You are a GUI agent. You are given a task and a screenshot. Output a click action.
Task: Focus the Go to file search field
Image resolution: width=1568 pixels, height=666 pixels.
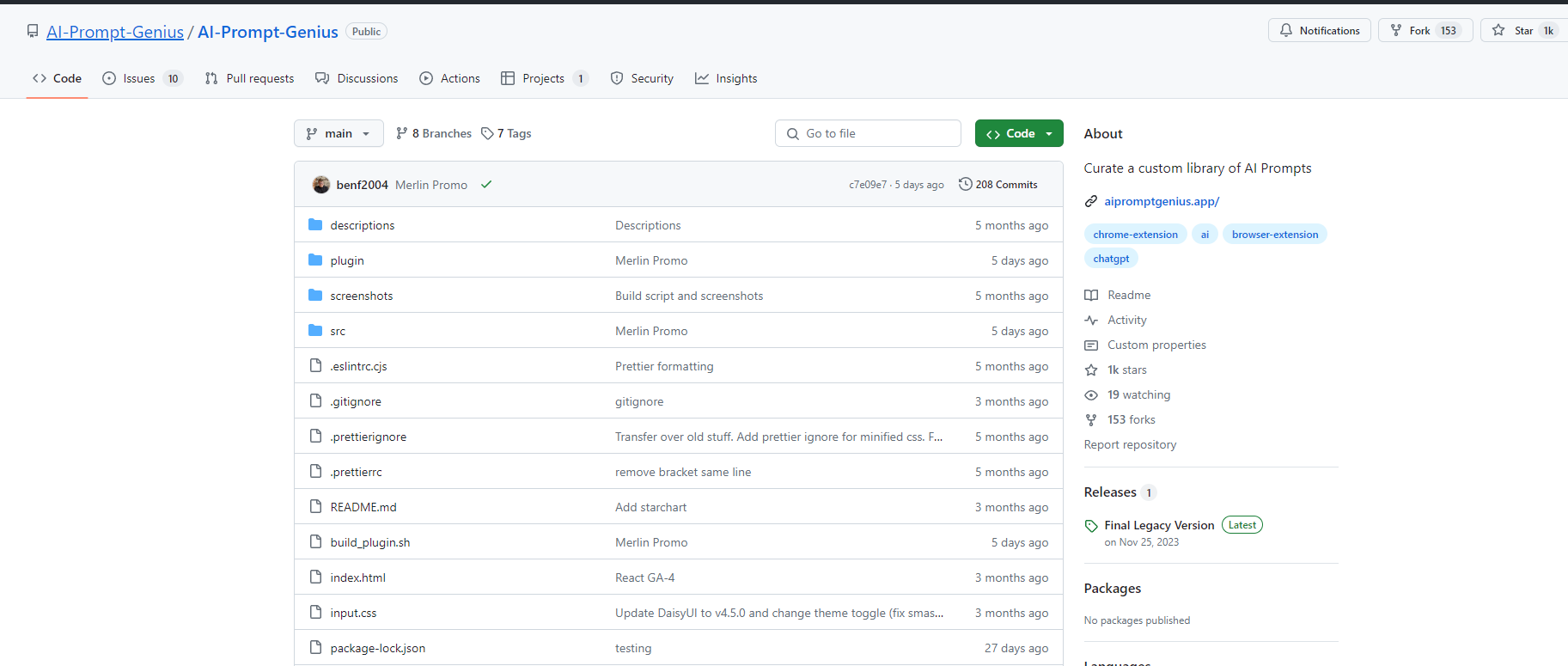coord(868,133)
